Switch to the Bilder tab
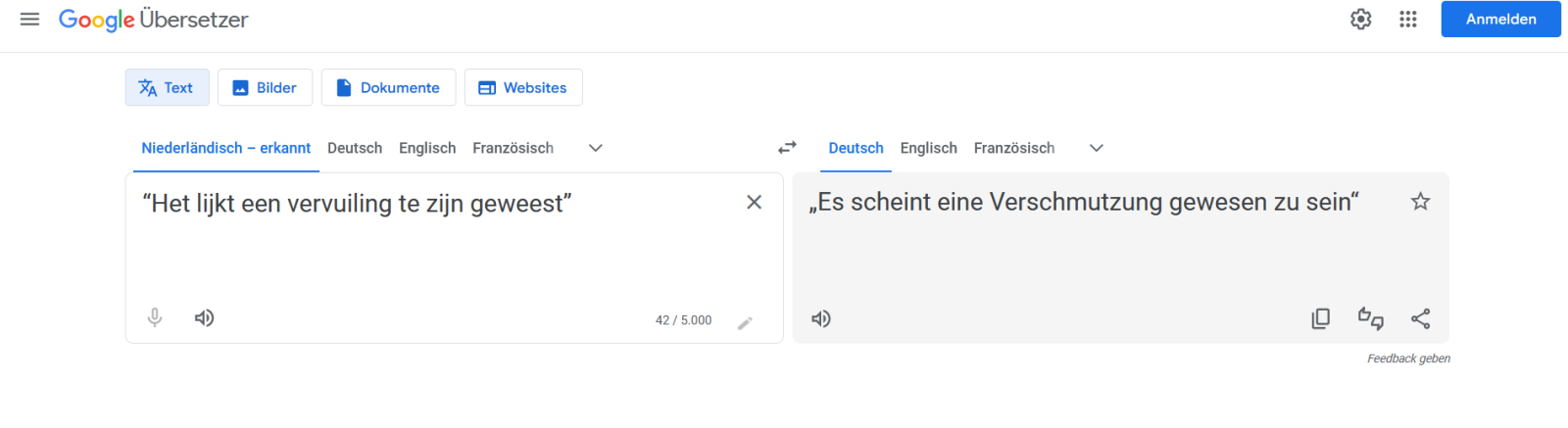 coord(265,87)
